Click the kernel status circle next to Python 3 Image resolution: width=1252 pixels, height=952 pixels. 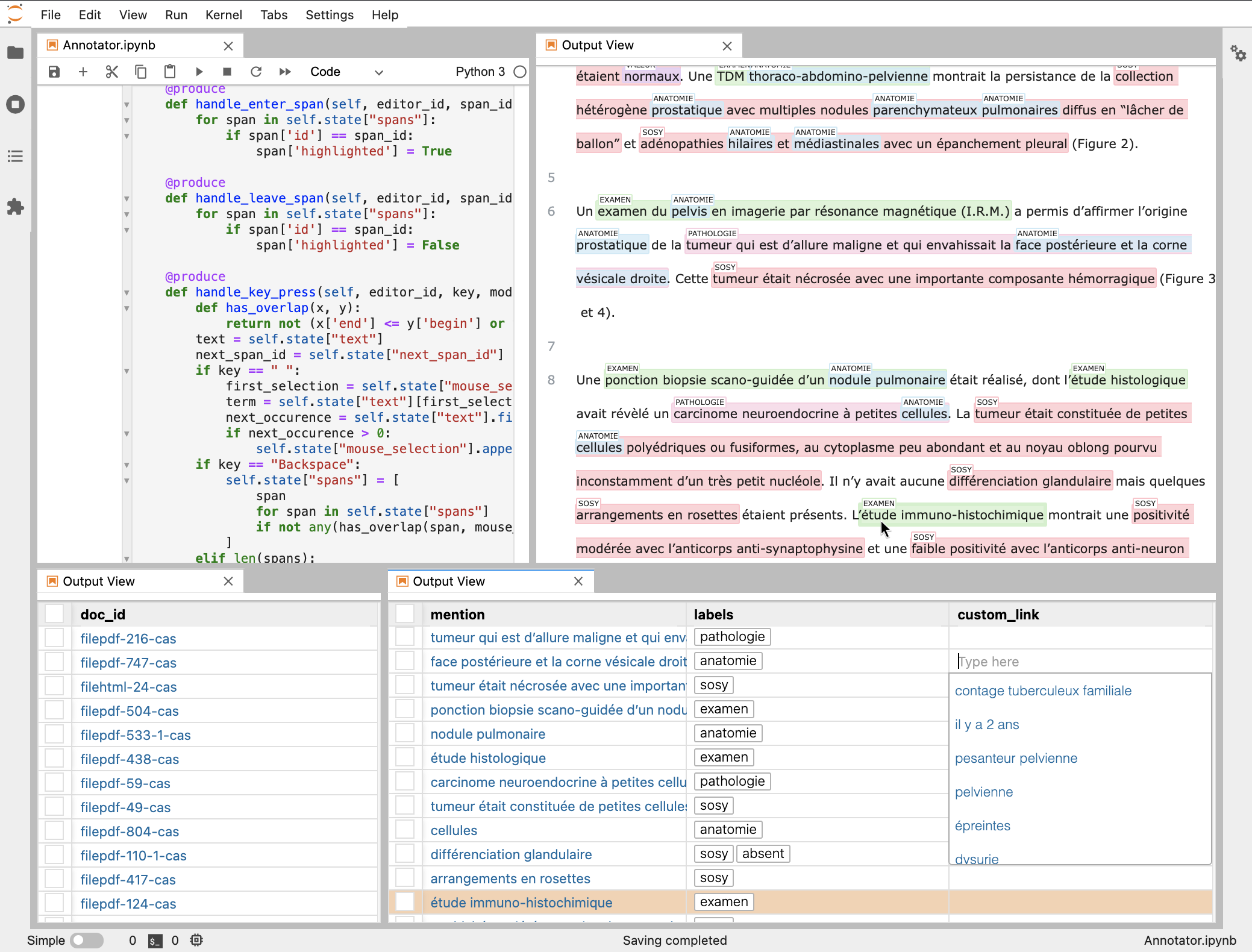point(520,72)
